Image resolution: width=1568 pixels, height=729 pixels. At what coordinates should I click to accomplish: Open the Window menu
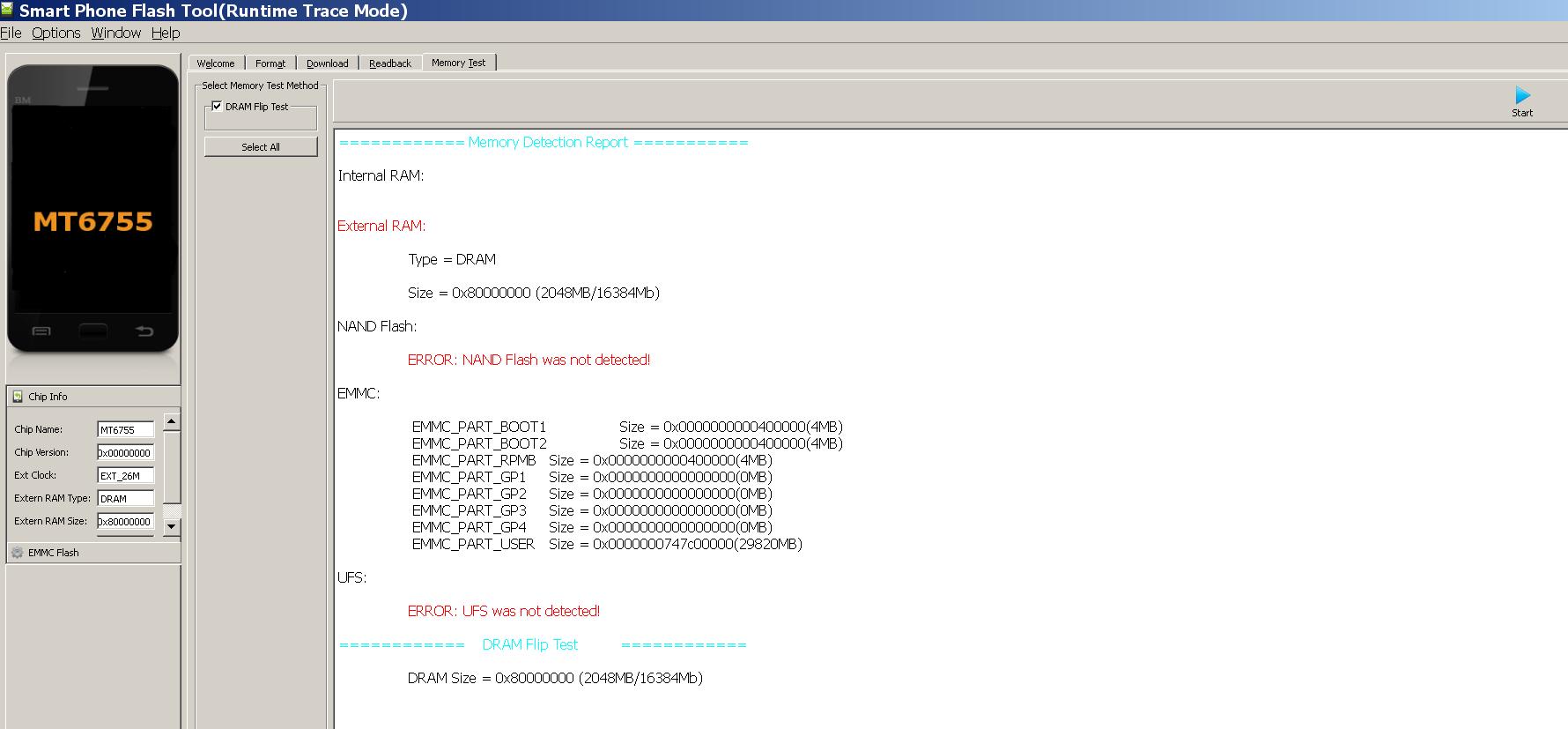click(116, 33)
